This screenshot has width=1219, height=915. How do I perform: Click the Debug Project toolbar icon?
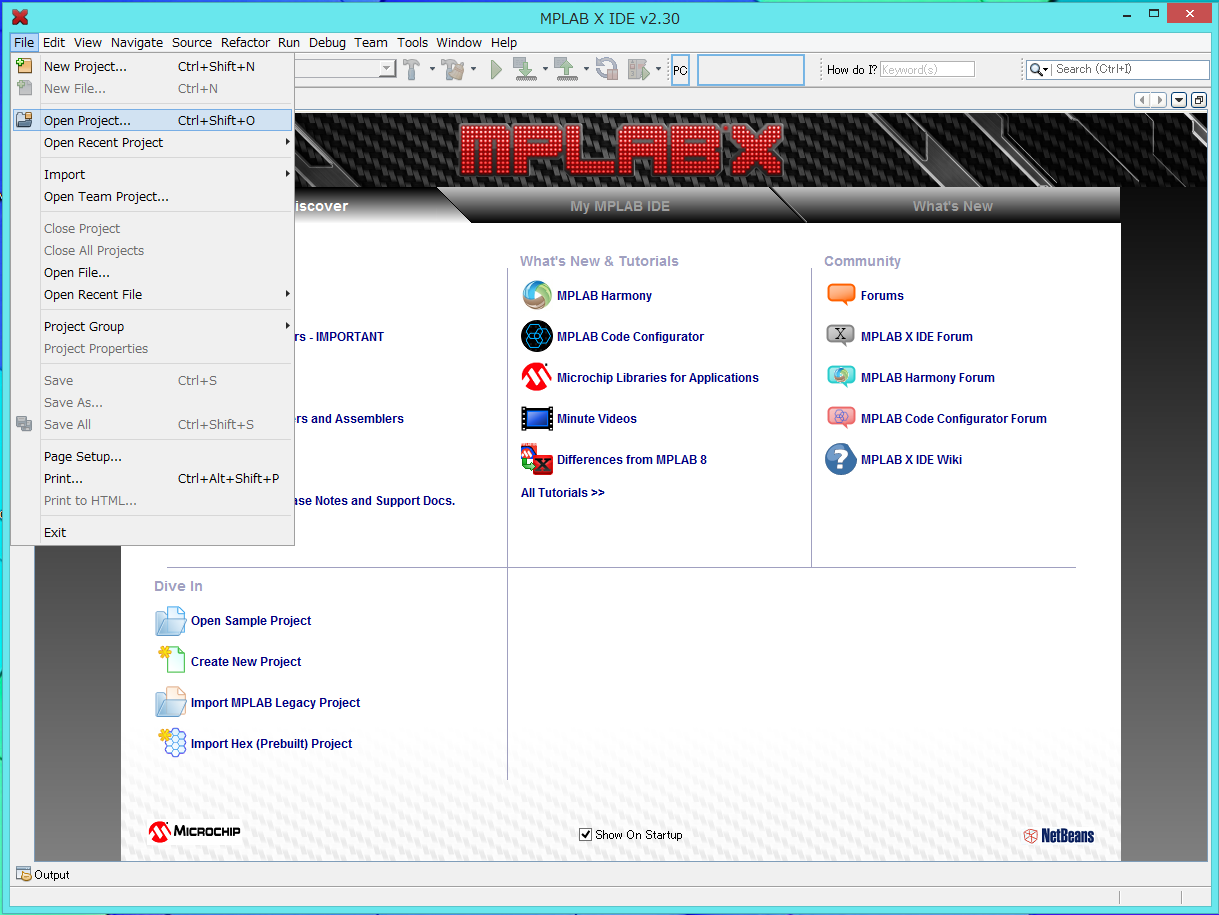pyautogui.click(x=638, y=69)
